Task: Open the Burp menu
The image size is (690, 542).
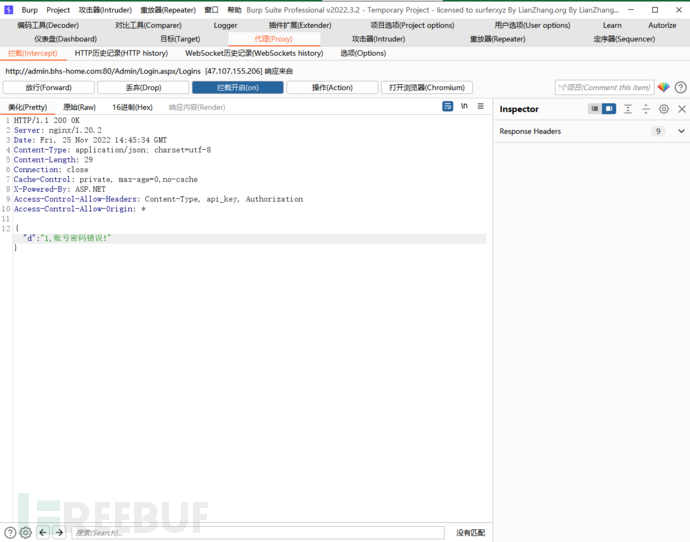Action: (29, 10)
